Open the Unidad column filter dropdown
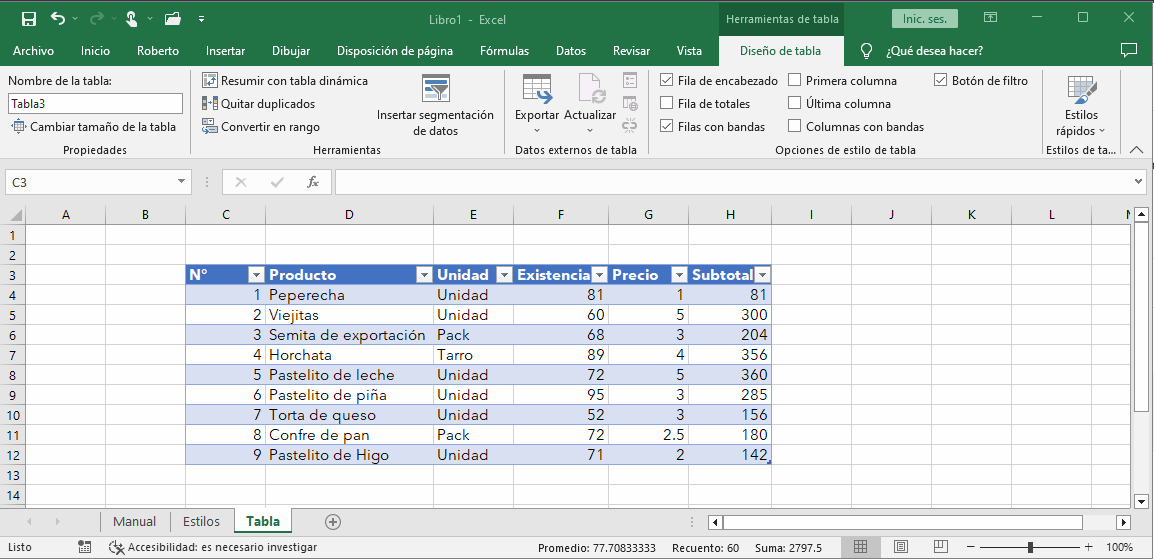The image size is (1154, 559). coord(504,275)
